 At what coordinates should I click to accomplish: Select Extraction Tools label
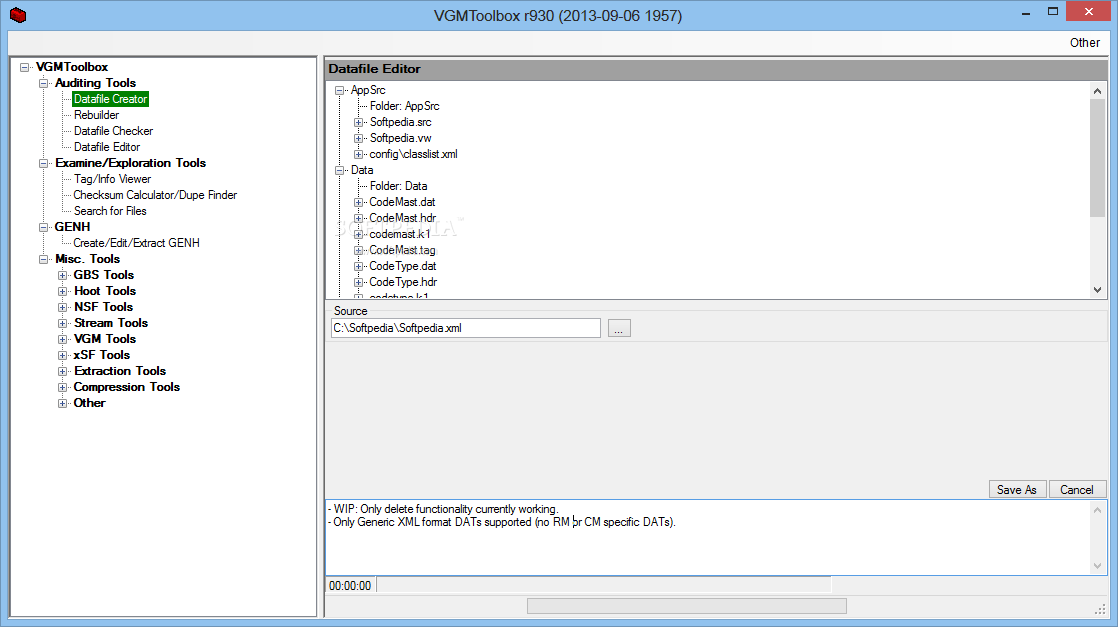[x=120, y=371]
